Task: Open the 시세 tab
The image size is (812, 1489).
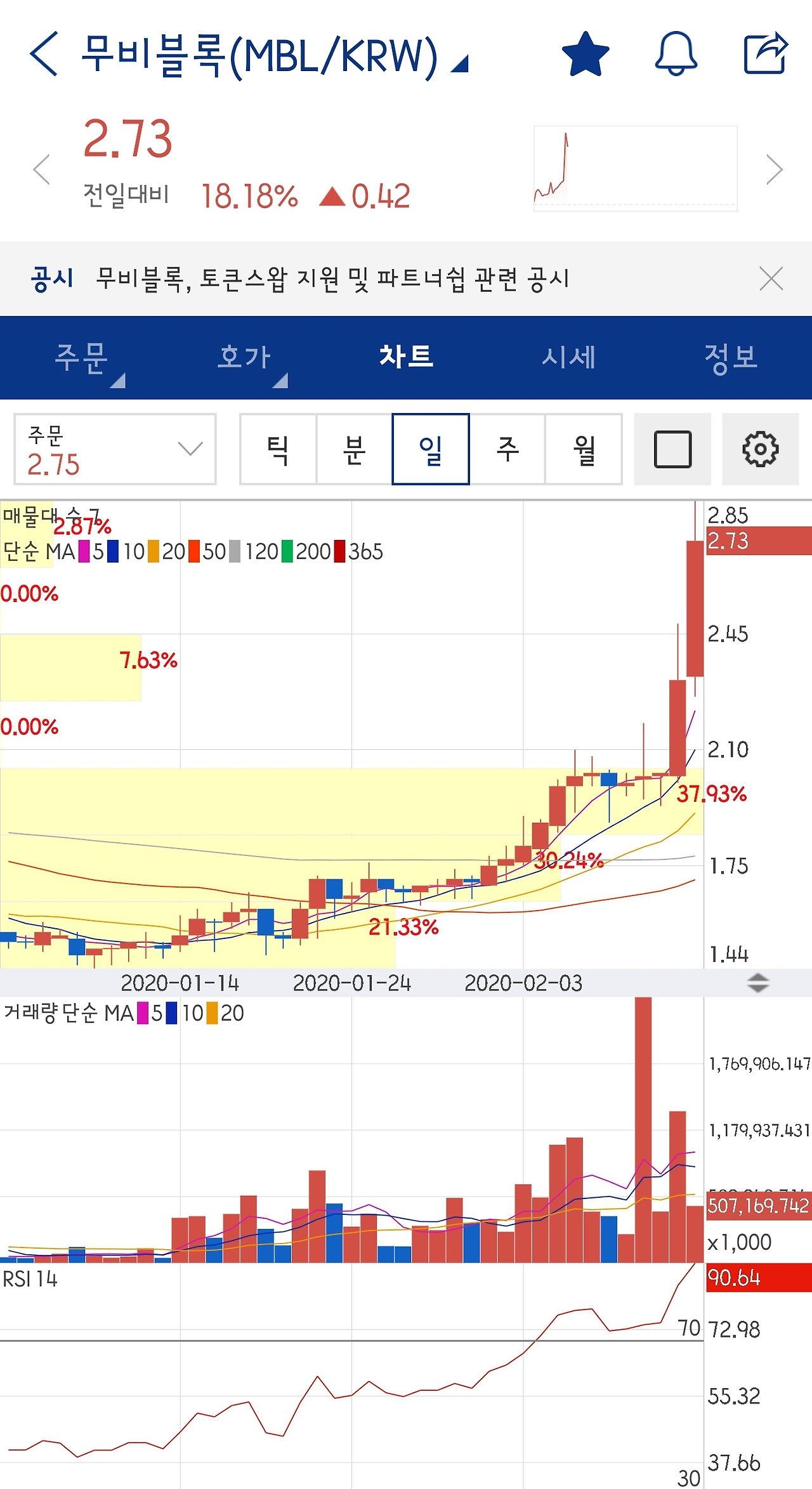Action: 568,358
